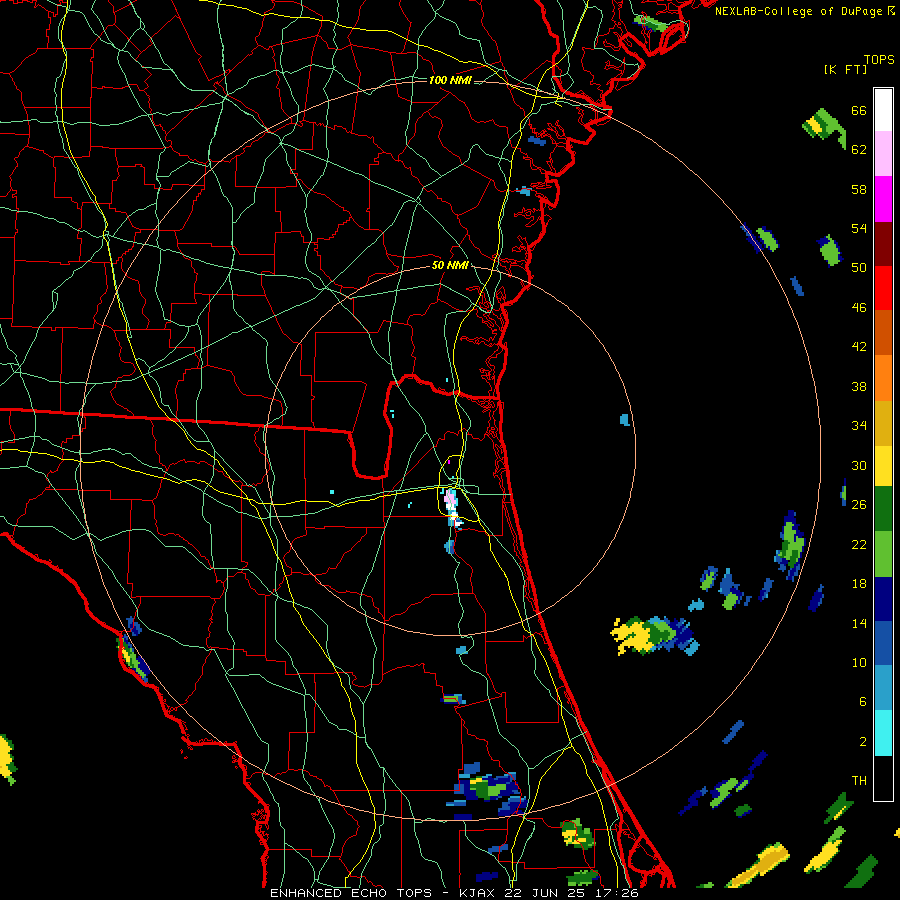Choose the bright orange legend swatch
Image resolution: width=900 pixels, height=900 pixels.
(x=883, y=378)
